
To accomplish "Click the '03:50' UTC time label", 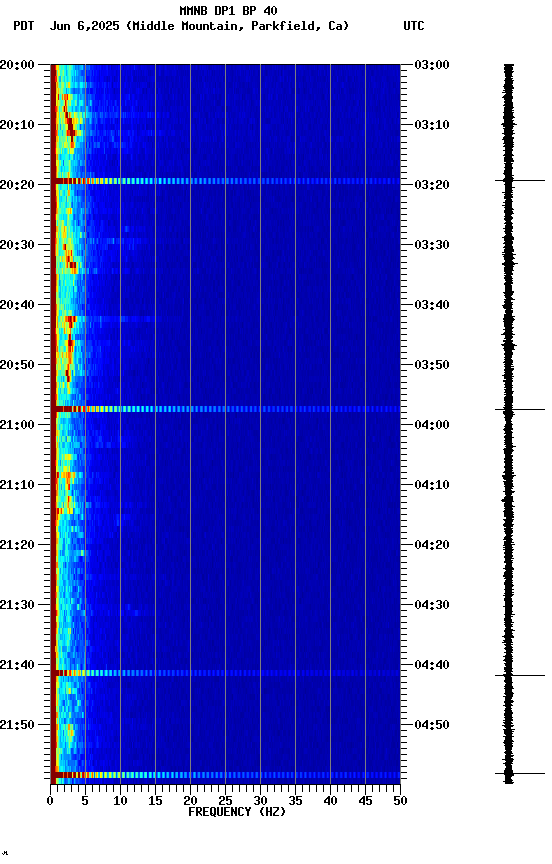I will [x=432, y=365].
